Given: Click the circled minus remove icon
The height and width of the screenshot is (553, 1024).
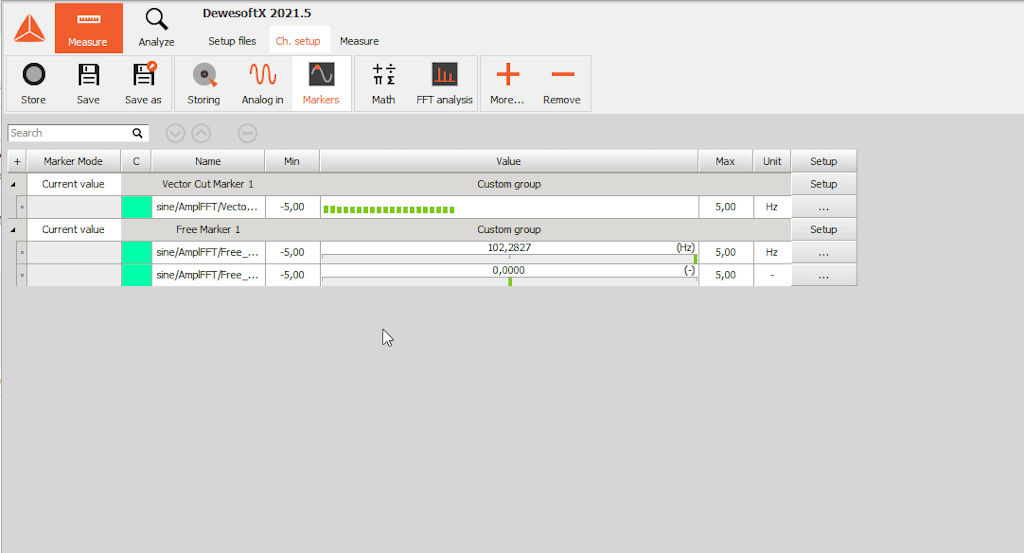Looking at the screenshot, I should 247,133.
